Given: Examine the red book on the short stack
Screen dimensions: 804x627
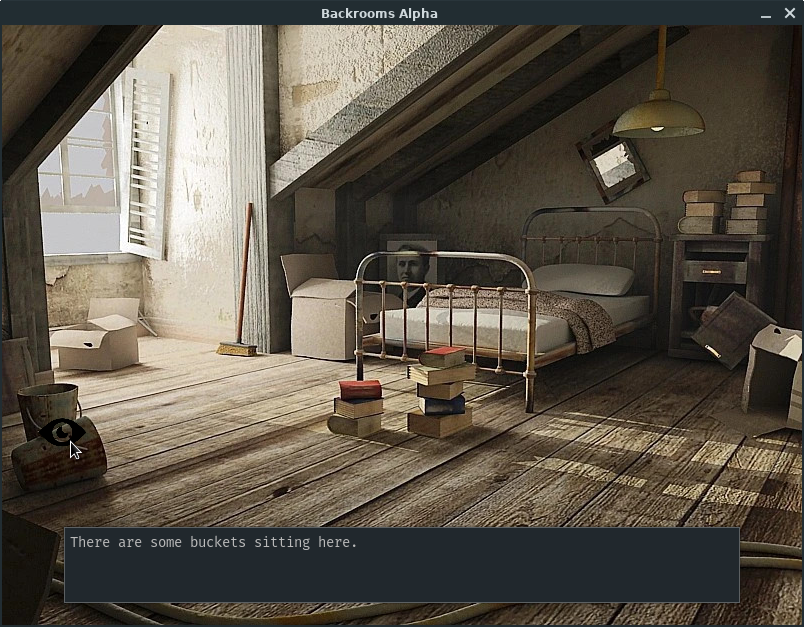Looking at the screenshot, I should coord(360,390).
